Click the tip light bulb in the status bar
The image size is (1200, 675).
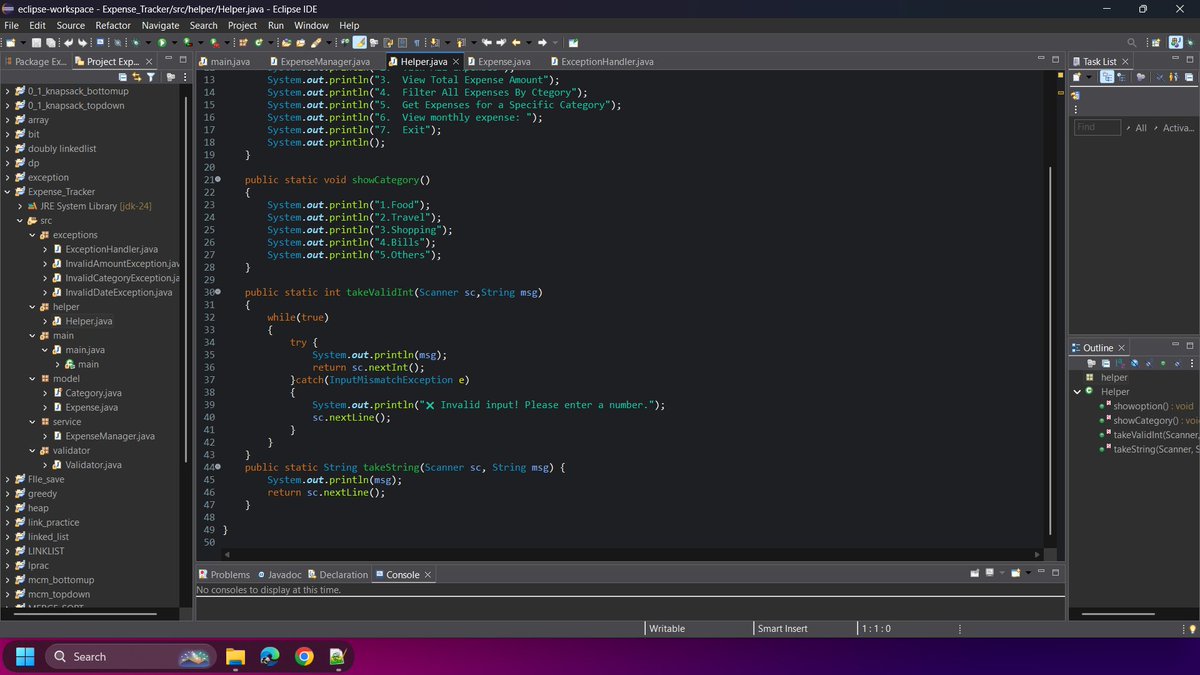click(x=1192, y=628)
